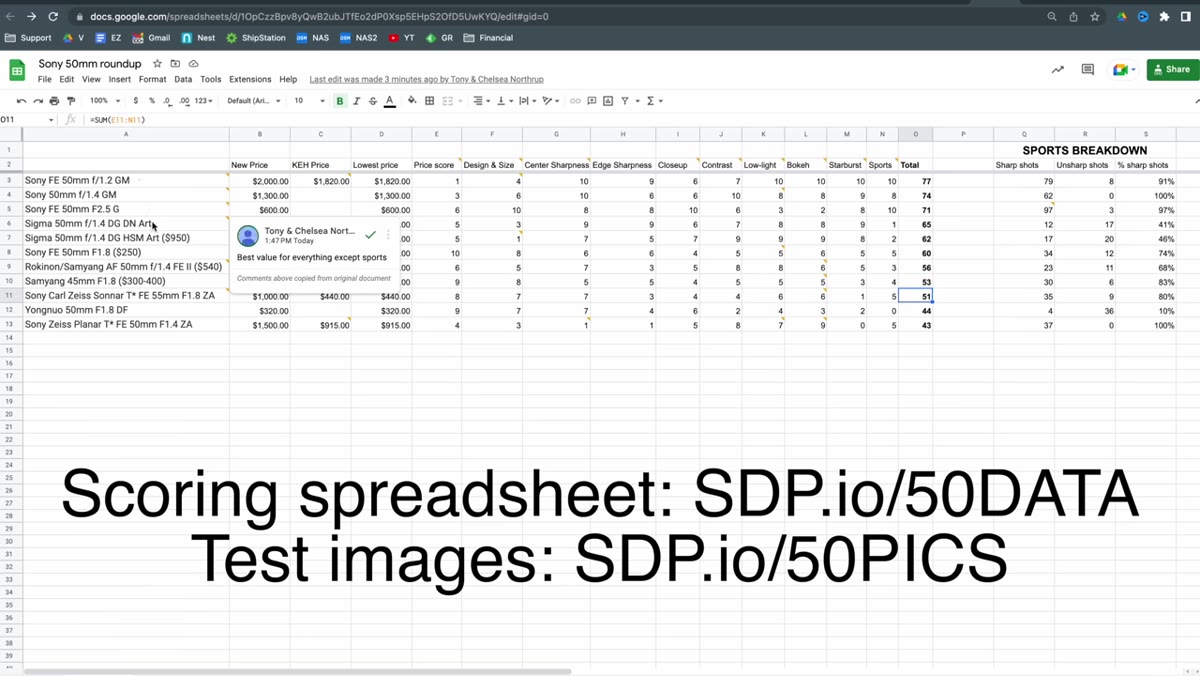The width and height of the screenshot is (1200, 676).
Task: Open the Name box dropdown arrow
Action: point(51,120)
